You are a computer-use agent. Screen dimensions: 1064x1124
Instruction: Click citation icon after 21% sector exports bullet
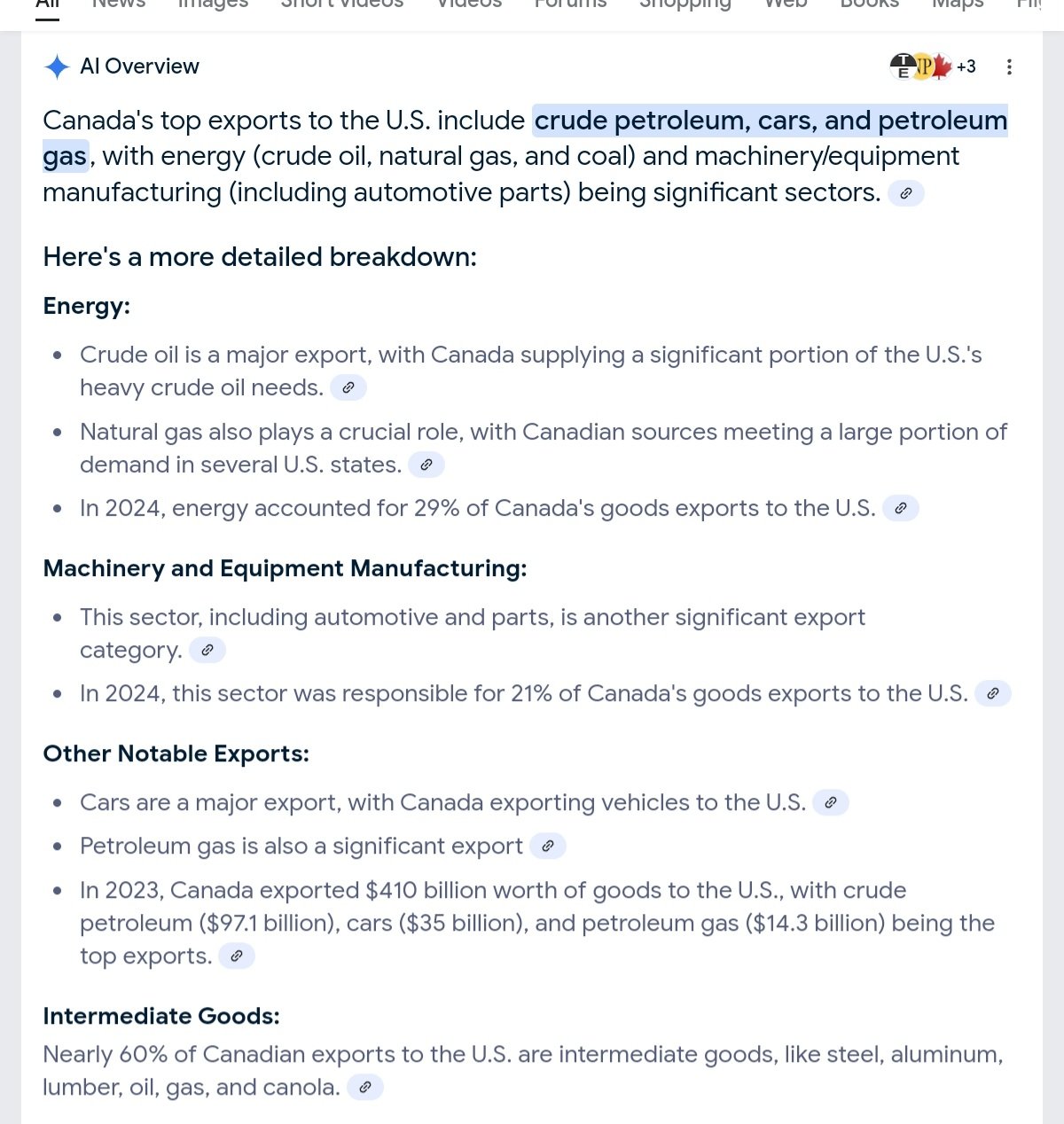click(x=992, y=693)
